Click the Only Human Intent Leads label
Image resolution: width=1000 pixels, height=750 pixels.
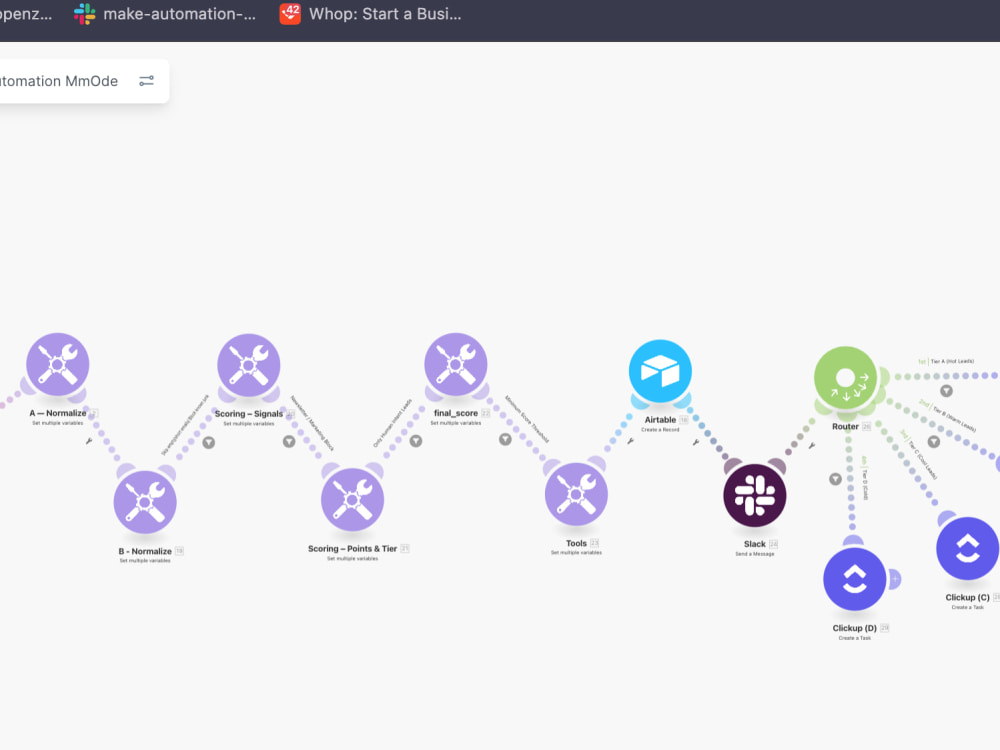pyautogui.click(x=393, y=423)
